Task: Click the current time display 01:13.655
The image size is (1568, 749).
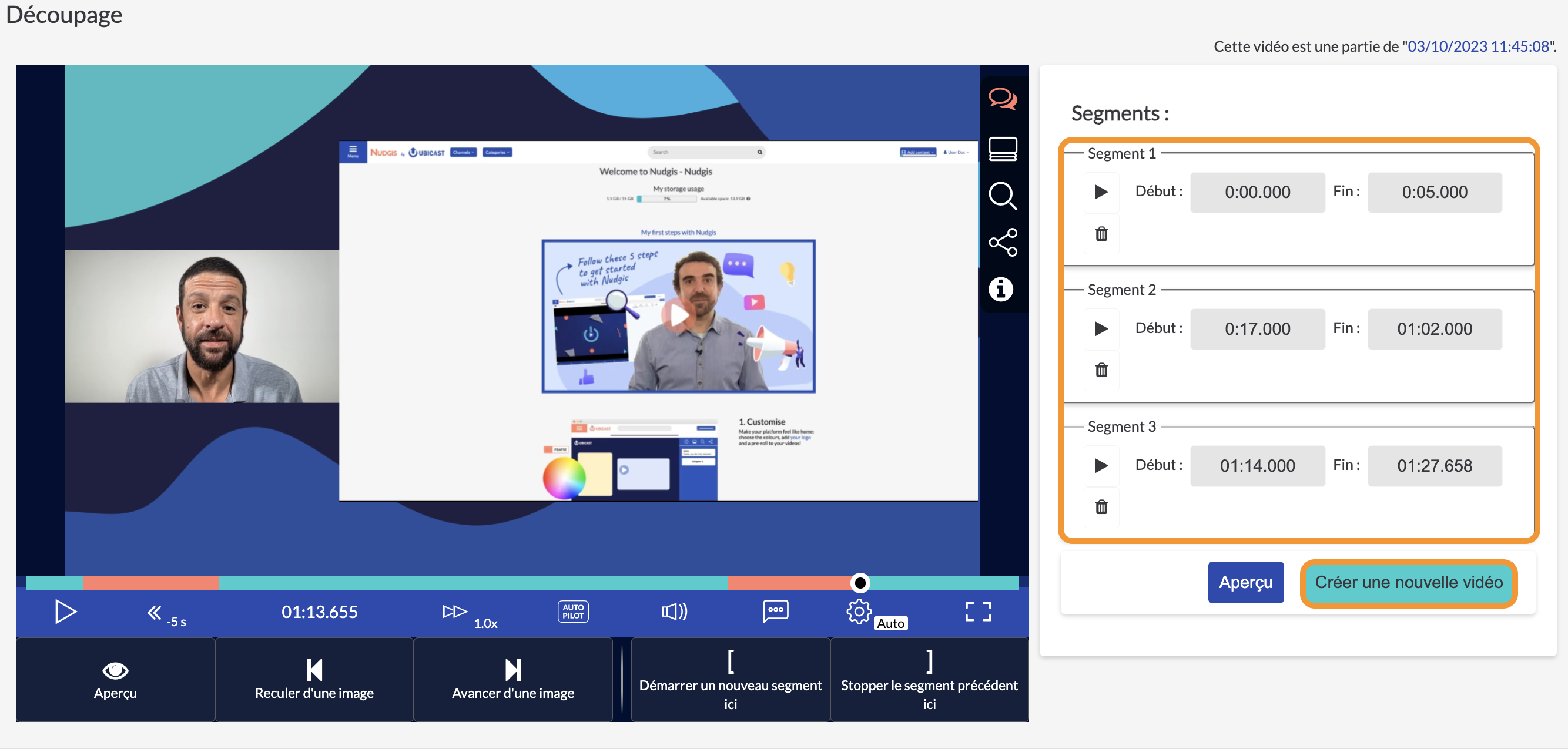Action: point(319,612)
